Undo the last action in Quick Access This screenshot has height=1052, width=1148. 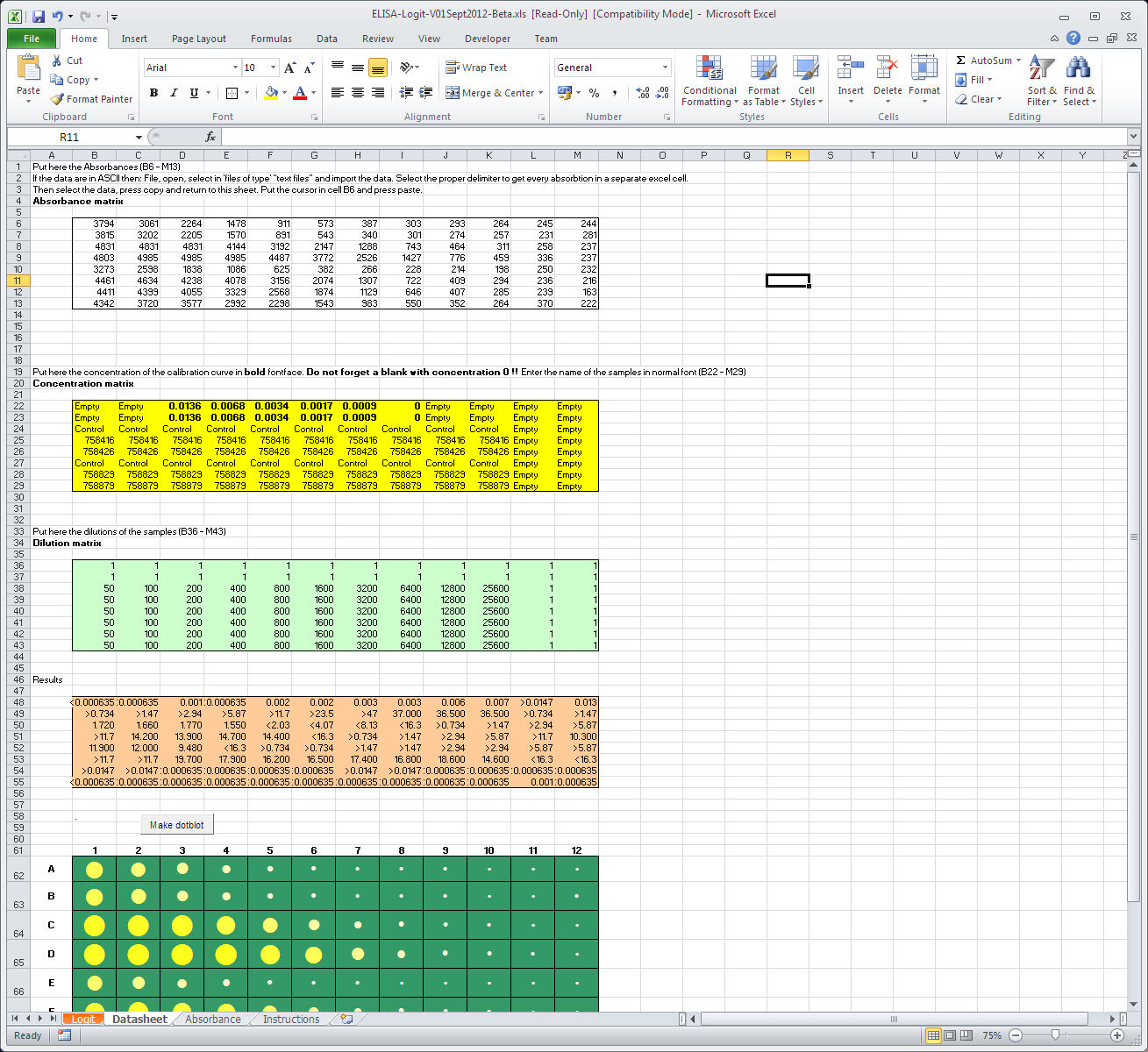click(x=58, y=16)
